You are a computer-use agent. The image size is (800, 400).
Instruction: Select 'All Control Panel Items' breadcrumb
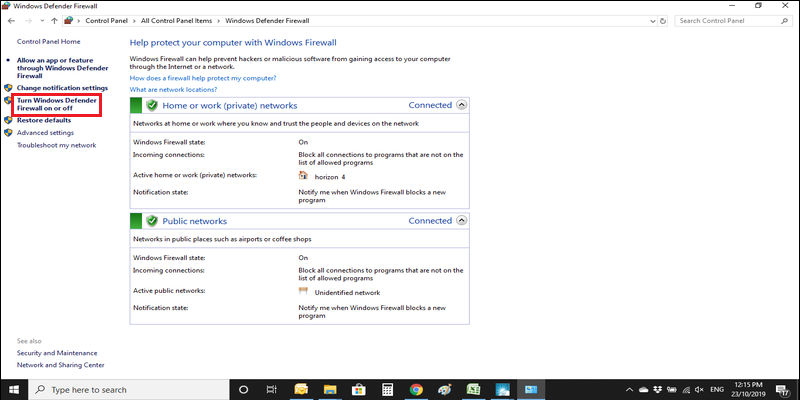[x=177, y=21]
